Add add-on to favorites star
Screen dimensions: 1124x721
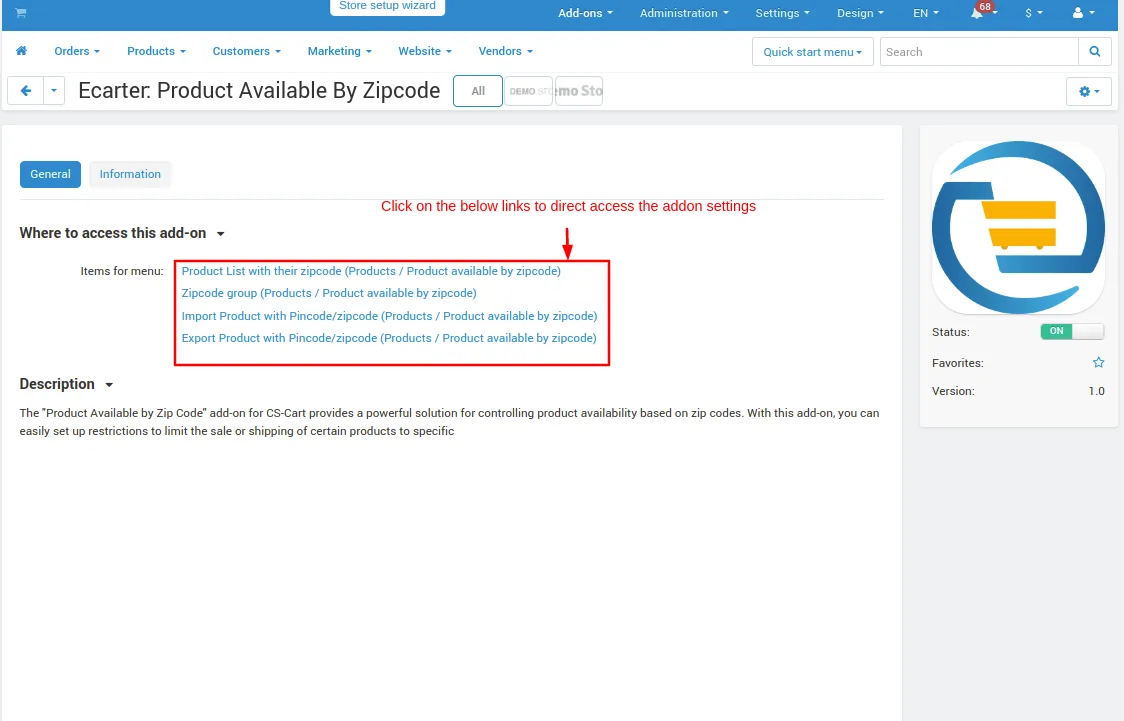[x=1098, y=363]
